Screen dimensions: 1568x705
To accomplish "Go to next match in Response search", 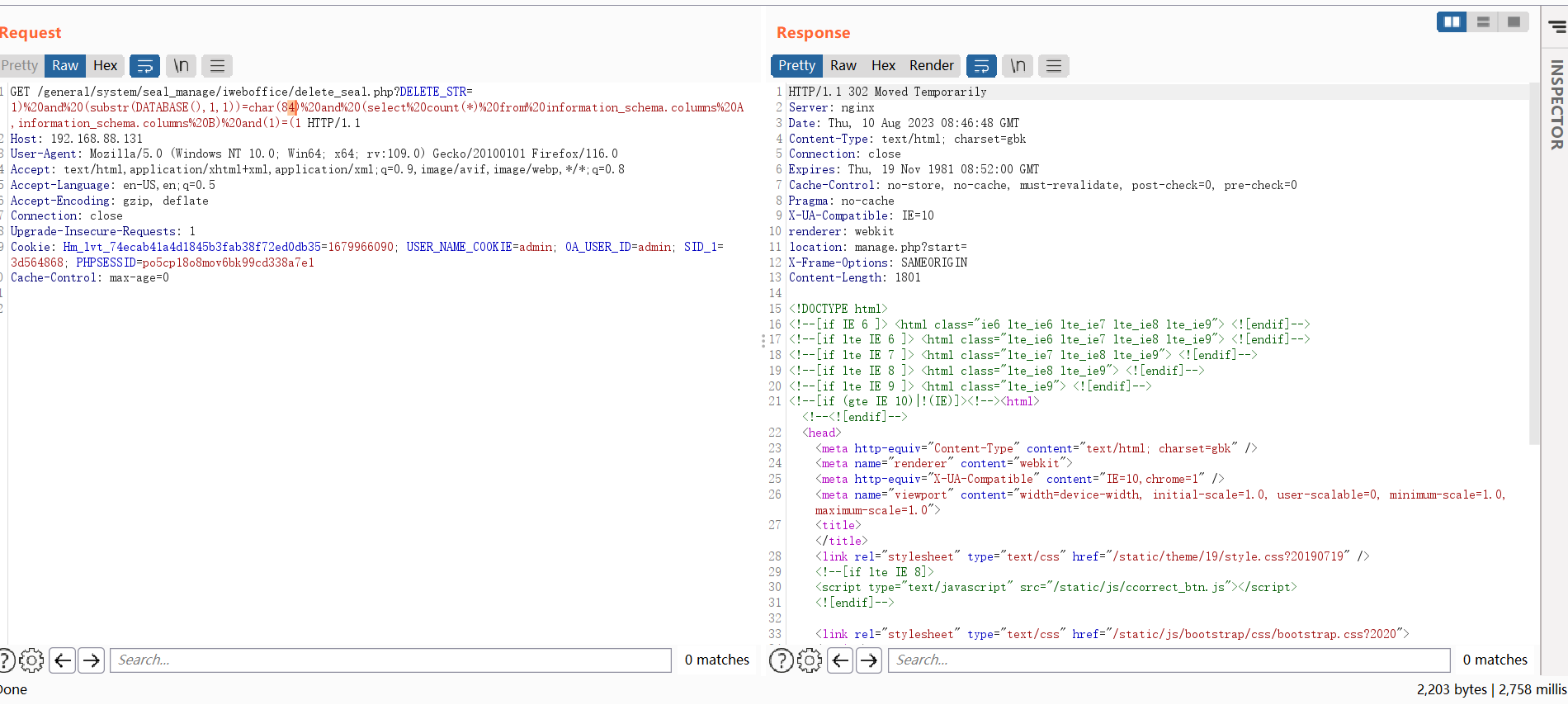I will point(869,660).
